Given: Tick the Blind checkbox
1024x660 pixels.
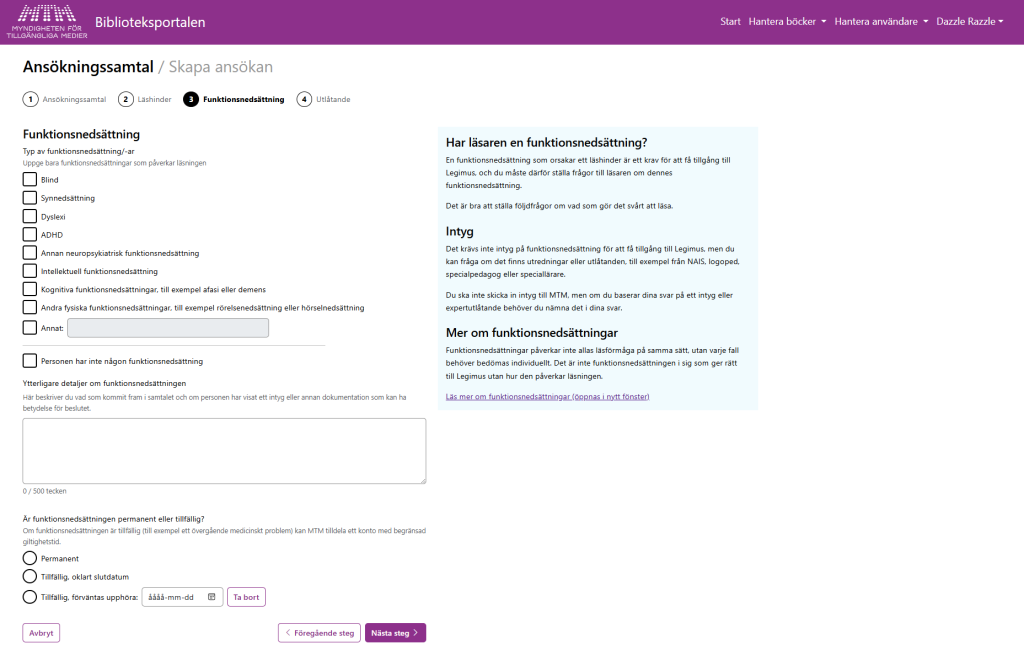Looking at the screenshot, I should 30,180.
